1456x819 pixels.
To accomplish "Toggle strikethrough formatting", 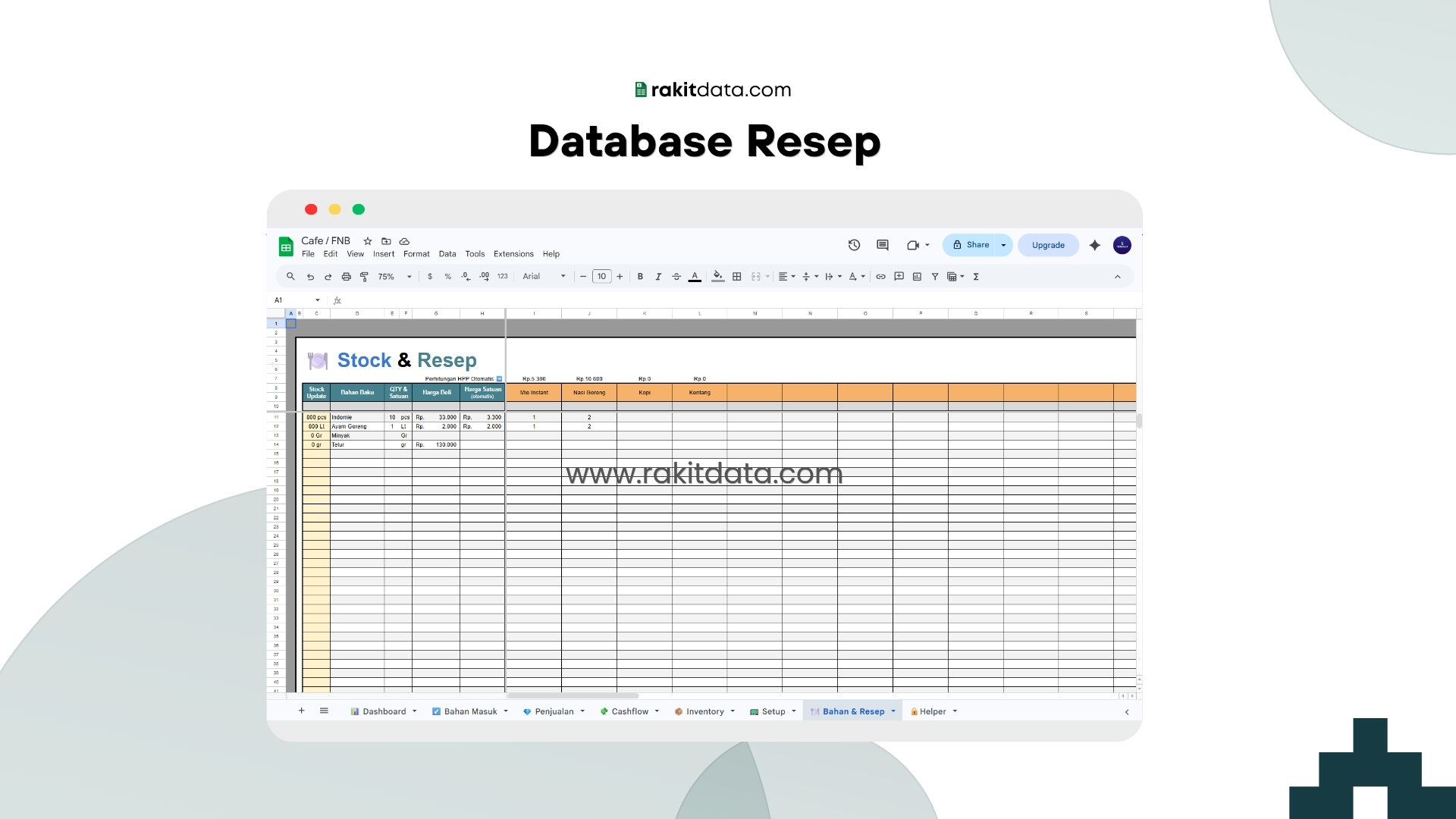I will [676, 277].
